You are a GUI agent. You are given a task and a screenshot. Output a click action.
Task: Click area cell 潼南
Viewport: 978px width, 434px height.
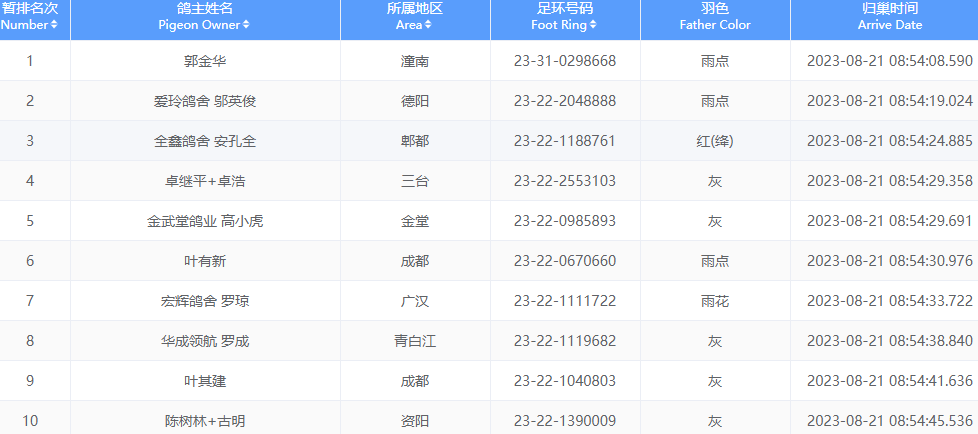coord(415,61)
